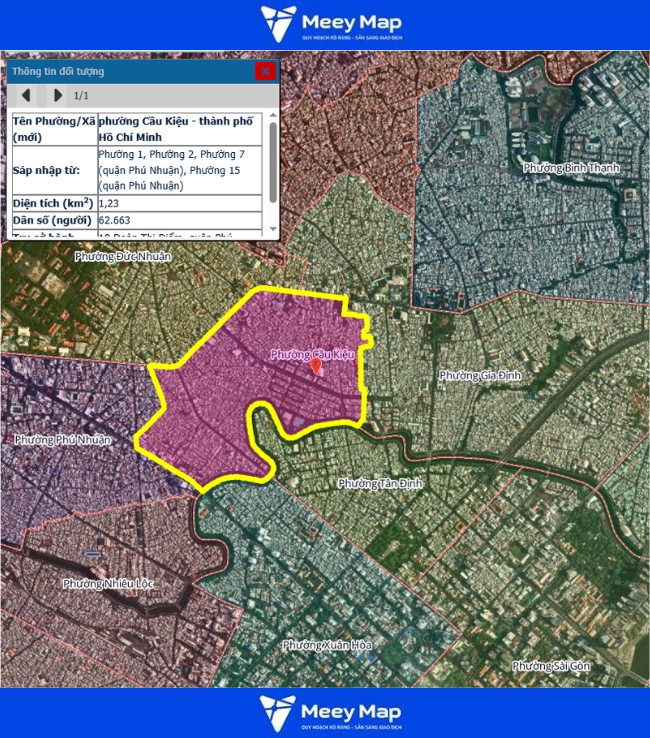Viewport: 650px width, 738px height.
Task: Select the Phường Phú Nhuận area
Action: click(62, 439)
